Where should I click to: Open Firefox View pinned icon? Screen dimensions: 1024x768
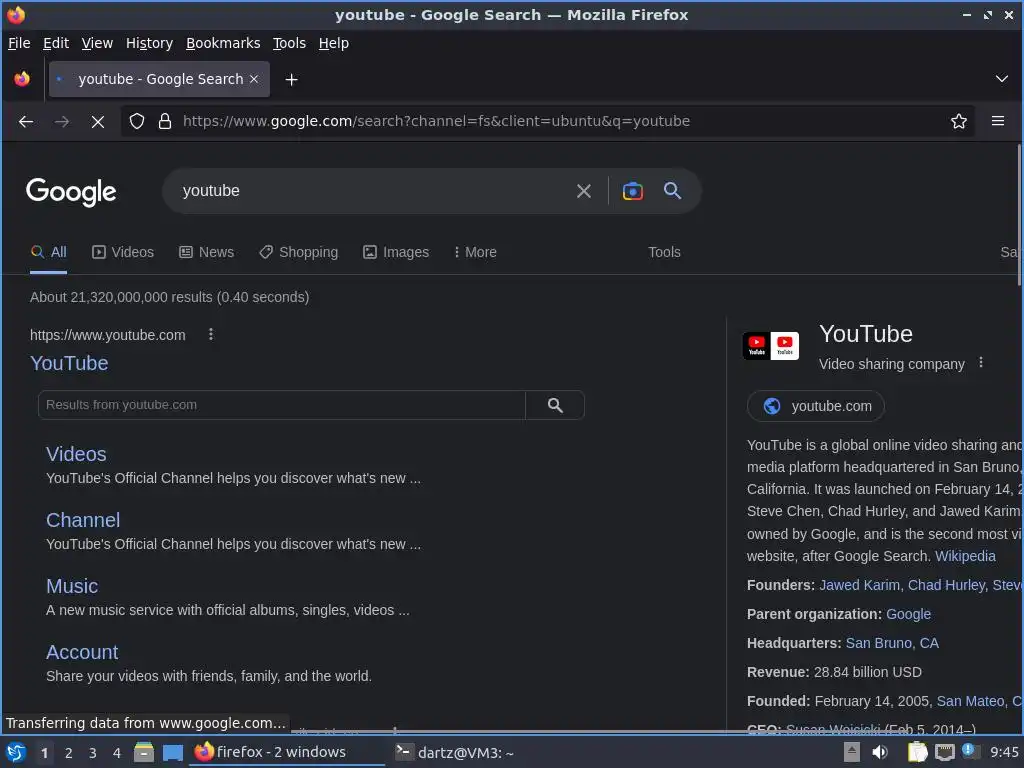click(22, 79)
